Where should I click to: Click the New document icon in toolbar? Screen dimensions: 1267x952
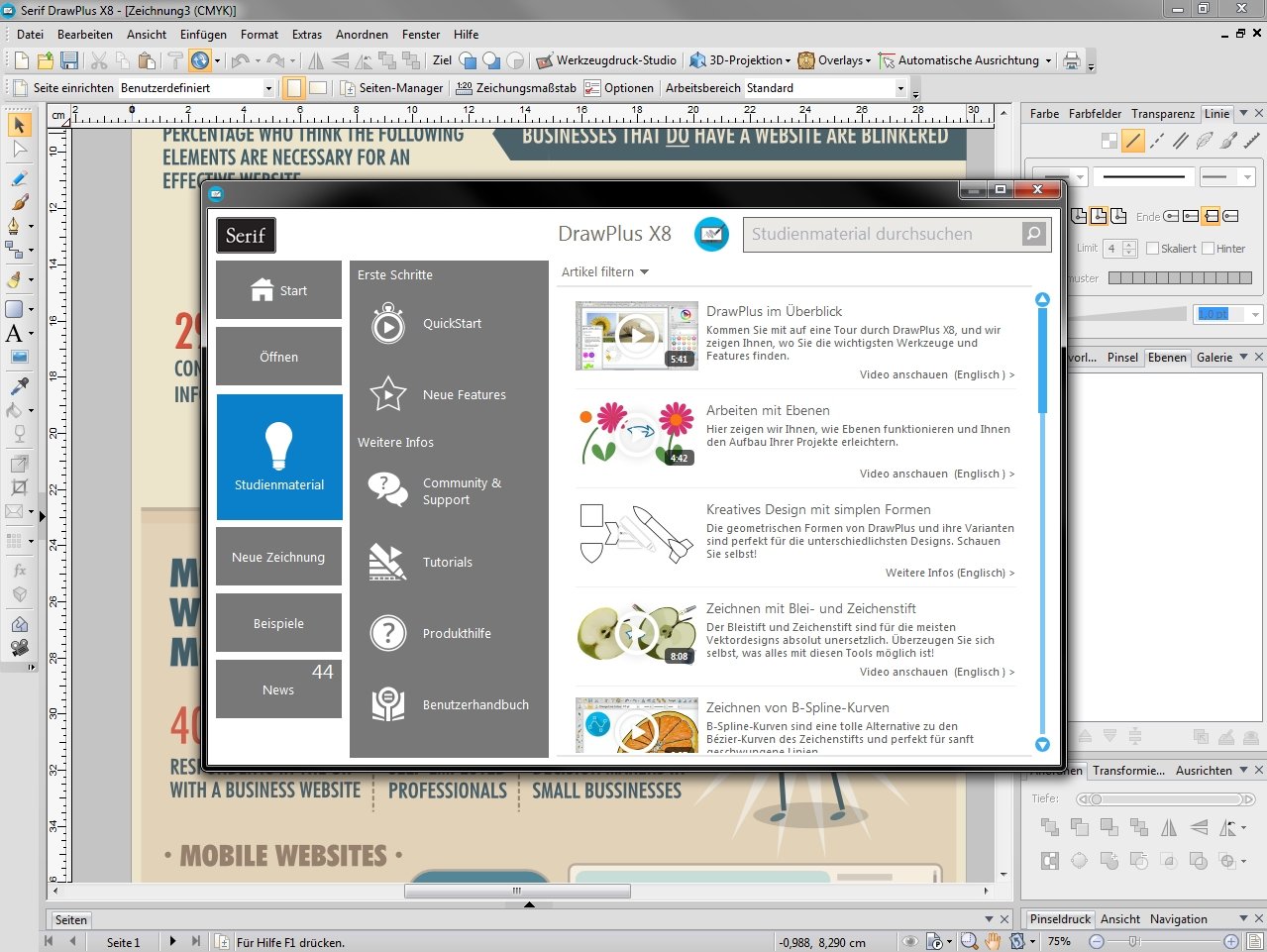[22, 60]
